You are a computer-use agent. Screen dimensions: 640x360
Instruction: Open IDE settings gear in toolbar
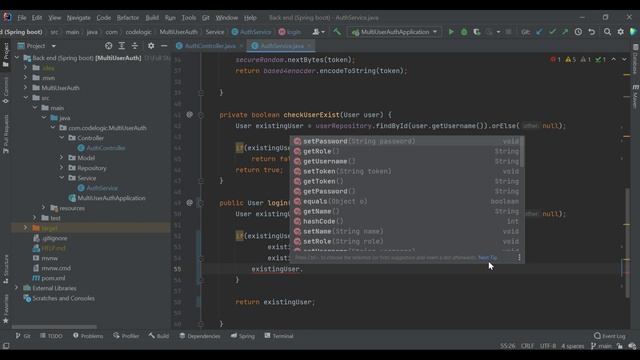620,32
